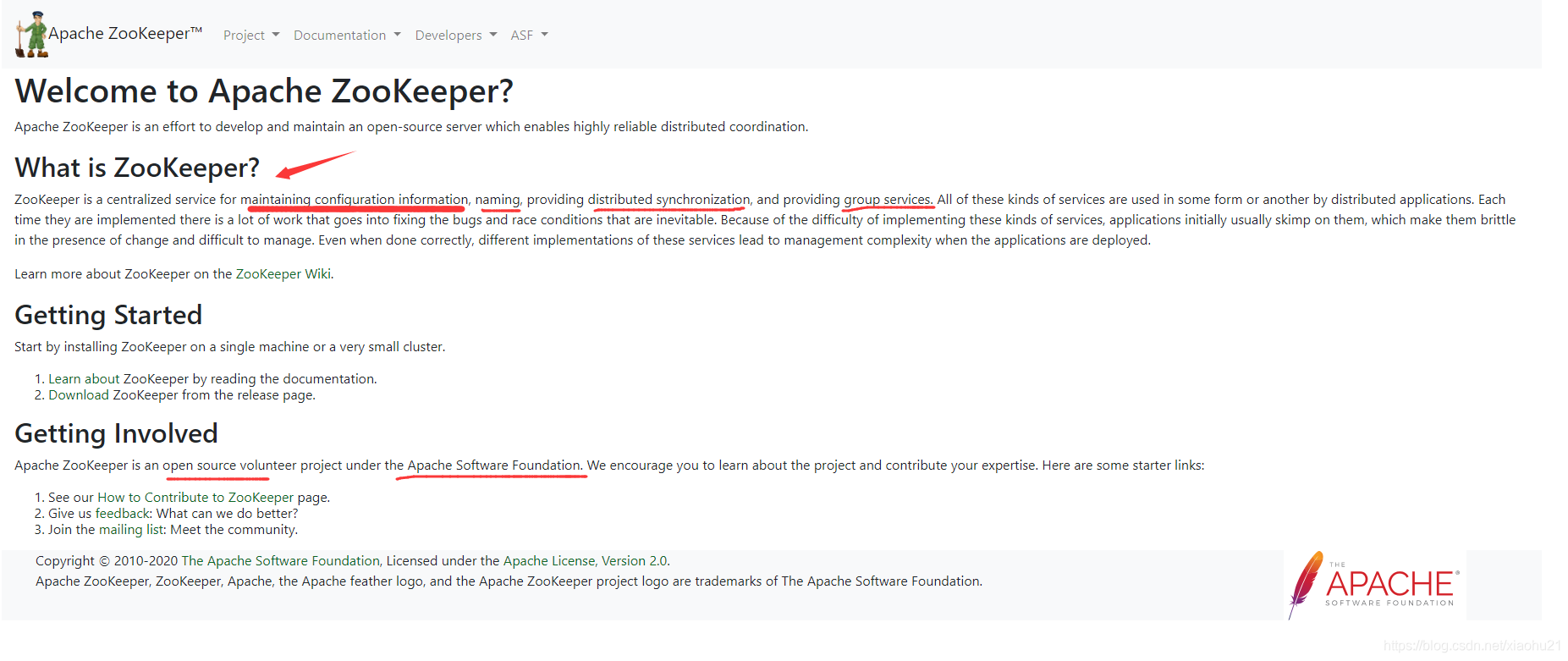
Task: Expand the ASF dropdown menu
Action: pos(530,36)
